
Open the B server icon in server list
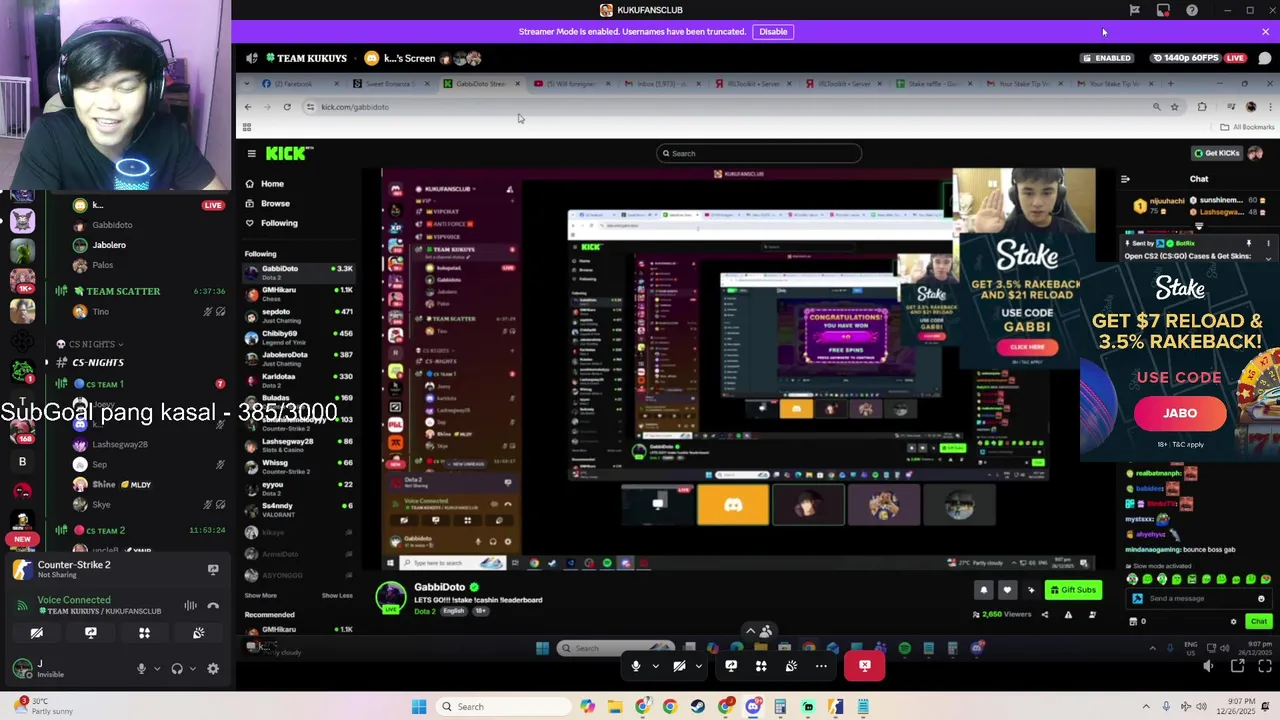point(22,462)
